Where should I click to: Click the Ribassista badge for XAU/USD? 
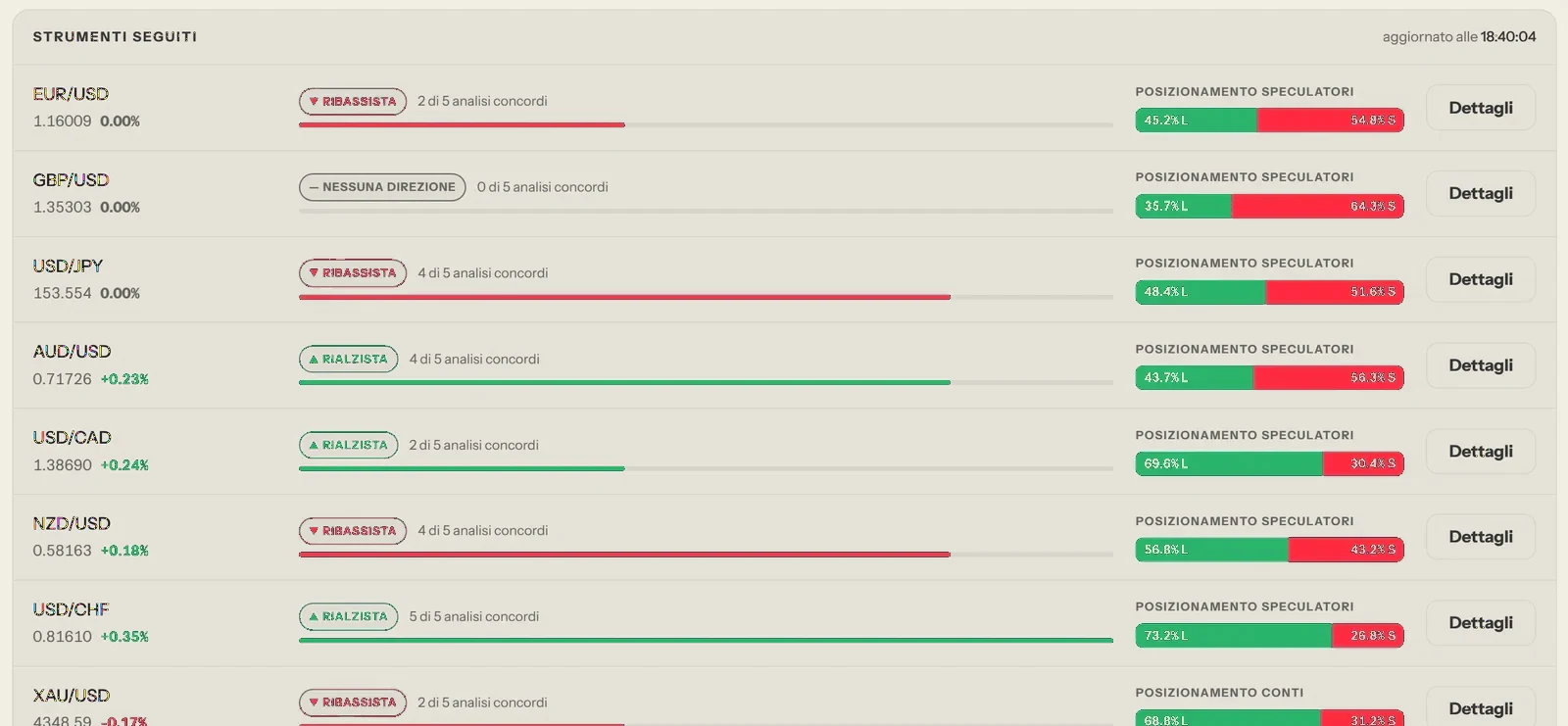coord(353,702)
